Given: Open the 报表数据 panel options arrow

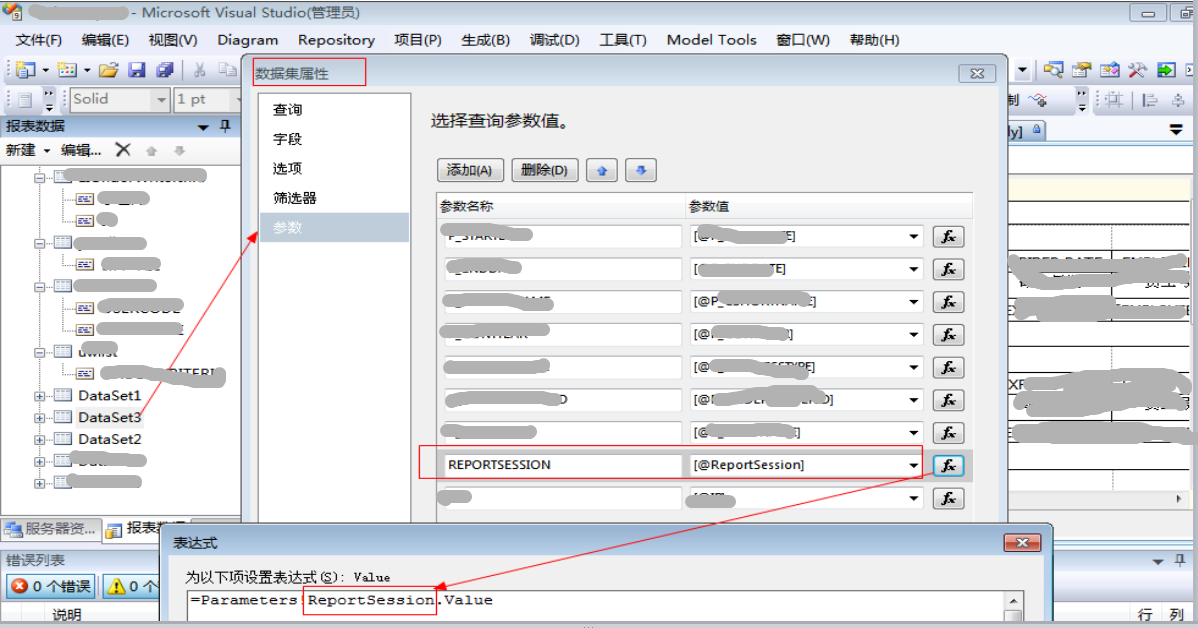Looking at the screenshot, I should [x=203, y=127].
